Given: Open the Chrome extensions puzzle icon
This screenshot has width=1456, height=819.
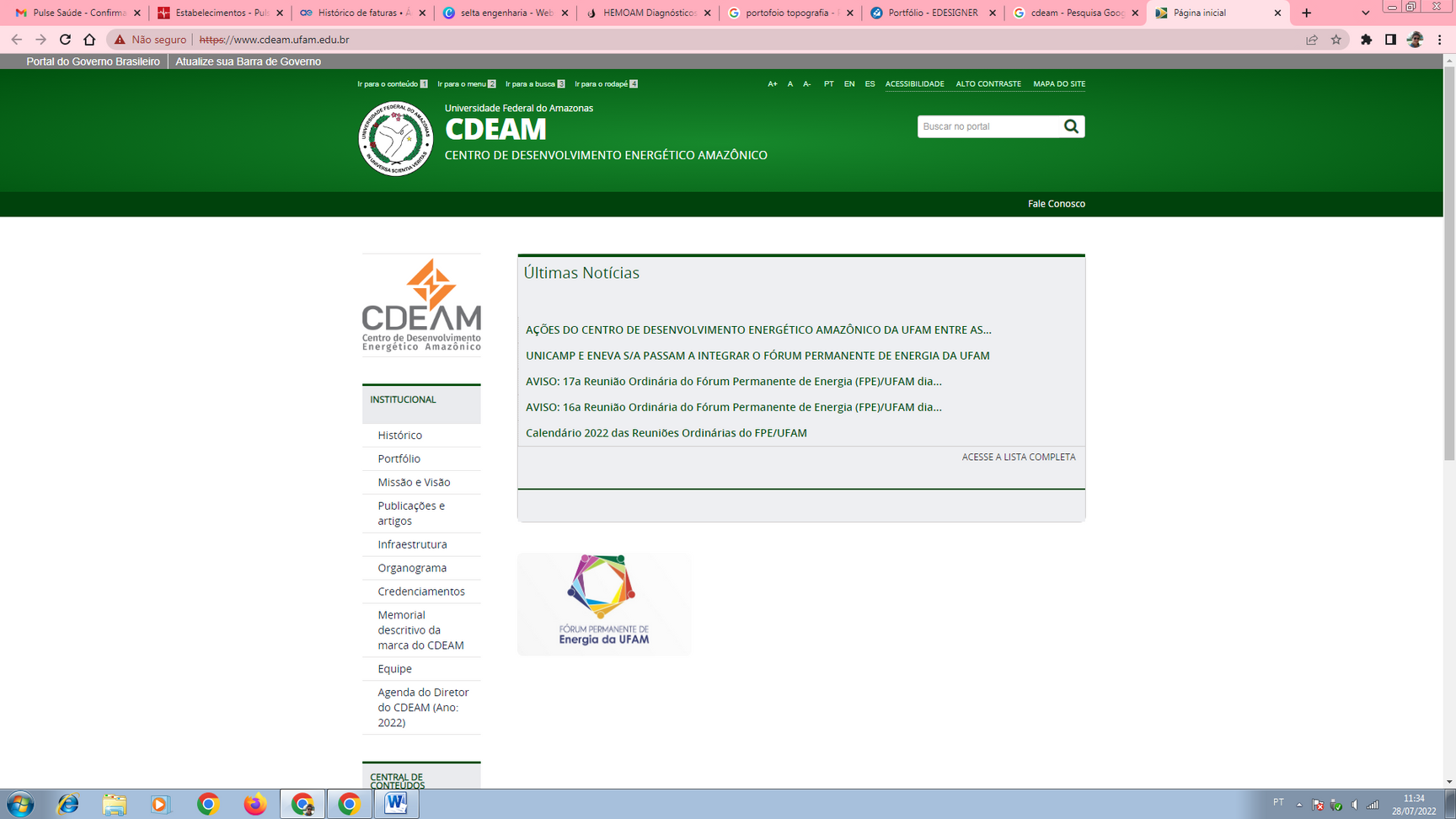Looking at the screenshot, I should [x=1366, y=40].
